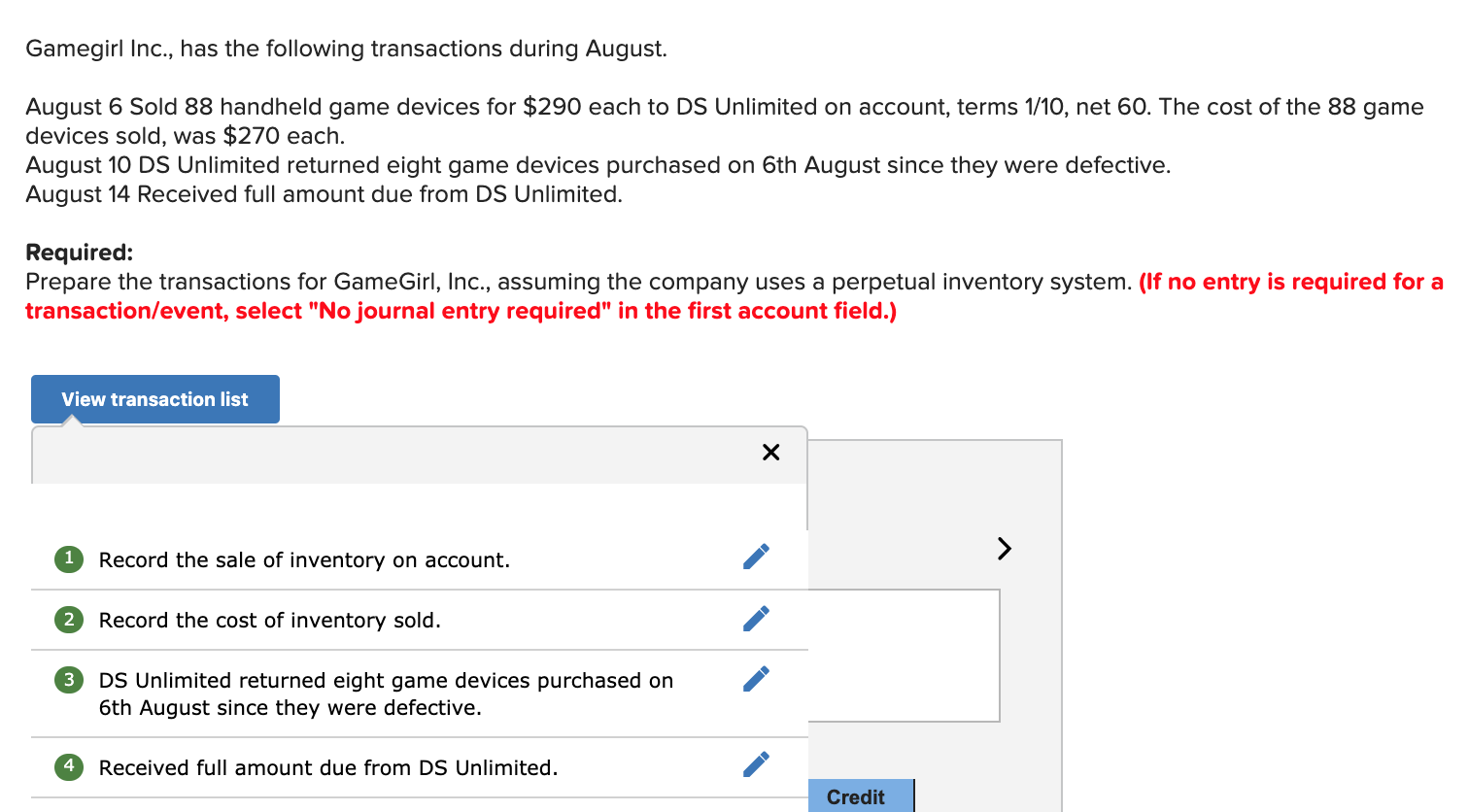Screen dimensions: 1469x812
Task: Click the edit icon for 'Received full amount due'
Action: [755, 764]
